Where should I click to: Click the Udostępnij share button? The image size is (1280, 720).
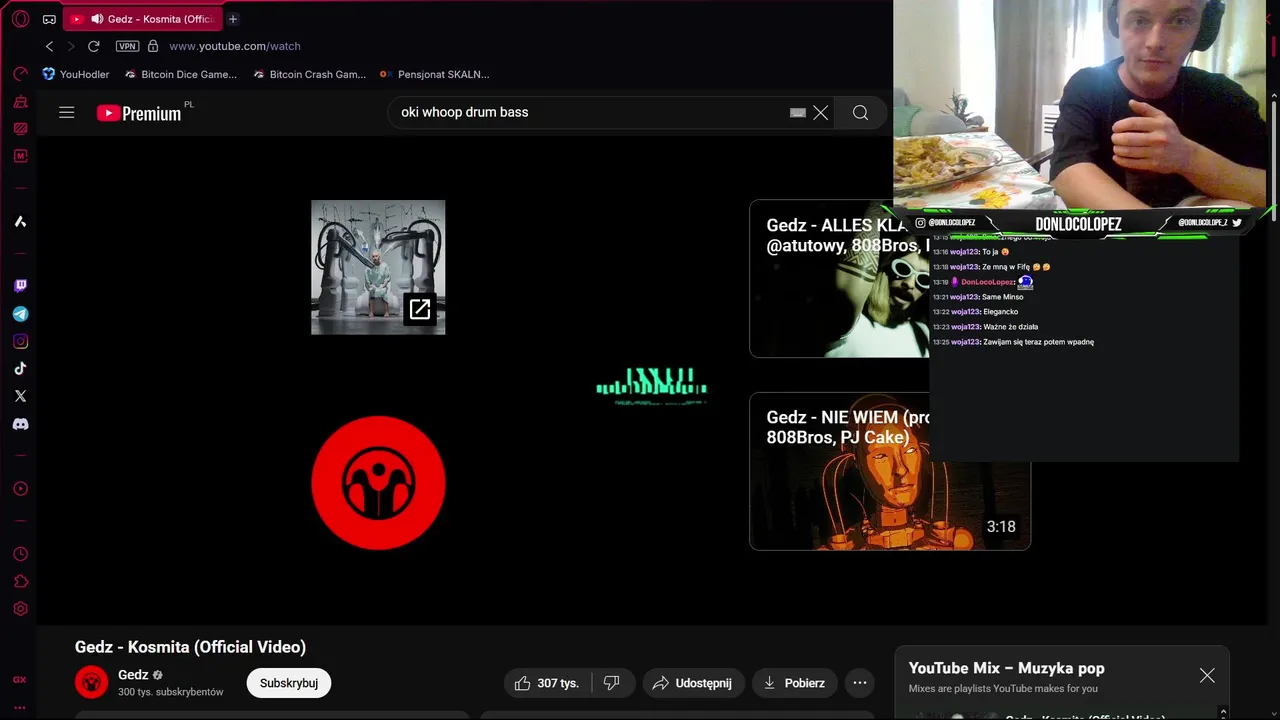coord(693,683)
